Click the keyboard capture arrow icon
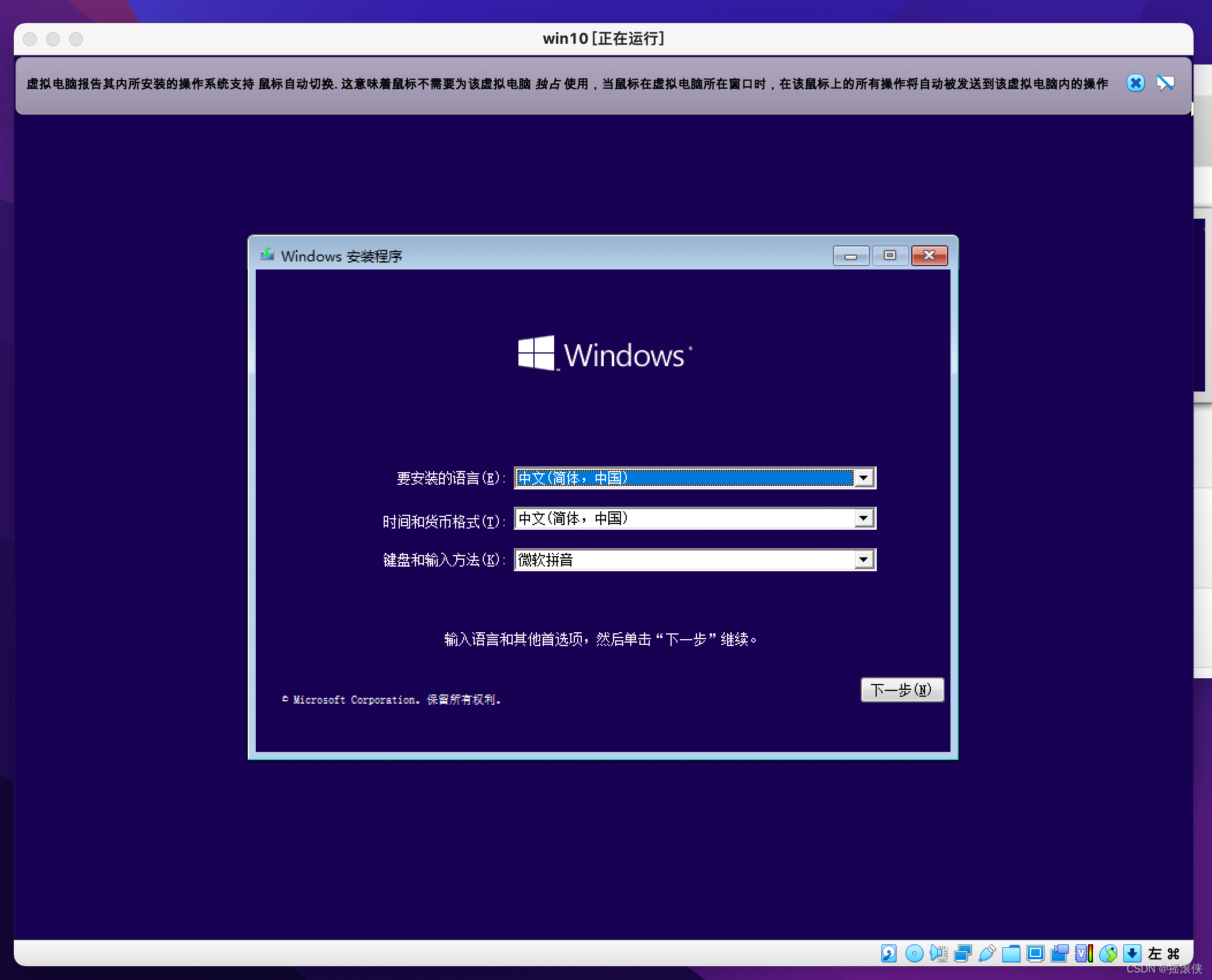This screenshot has width=1212, height=980. coord(1132,954)
